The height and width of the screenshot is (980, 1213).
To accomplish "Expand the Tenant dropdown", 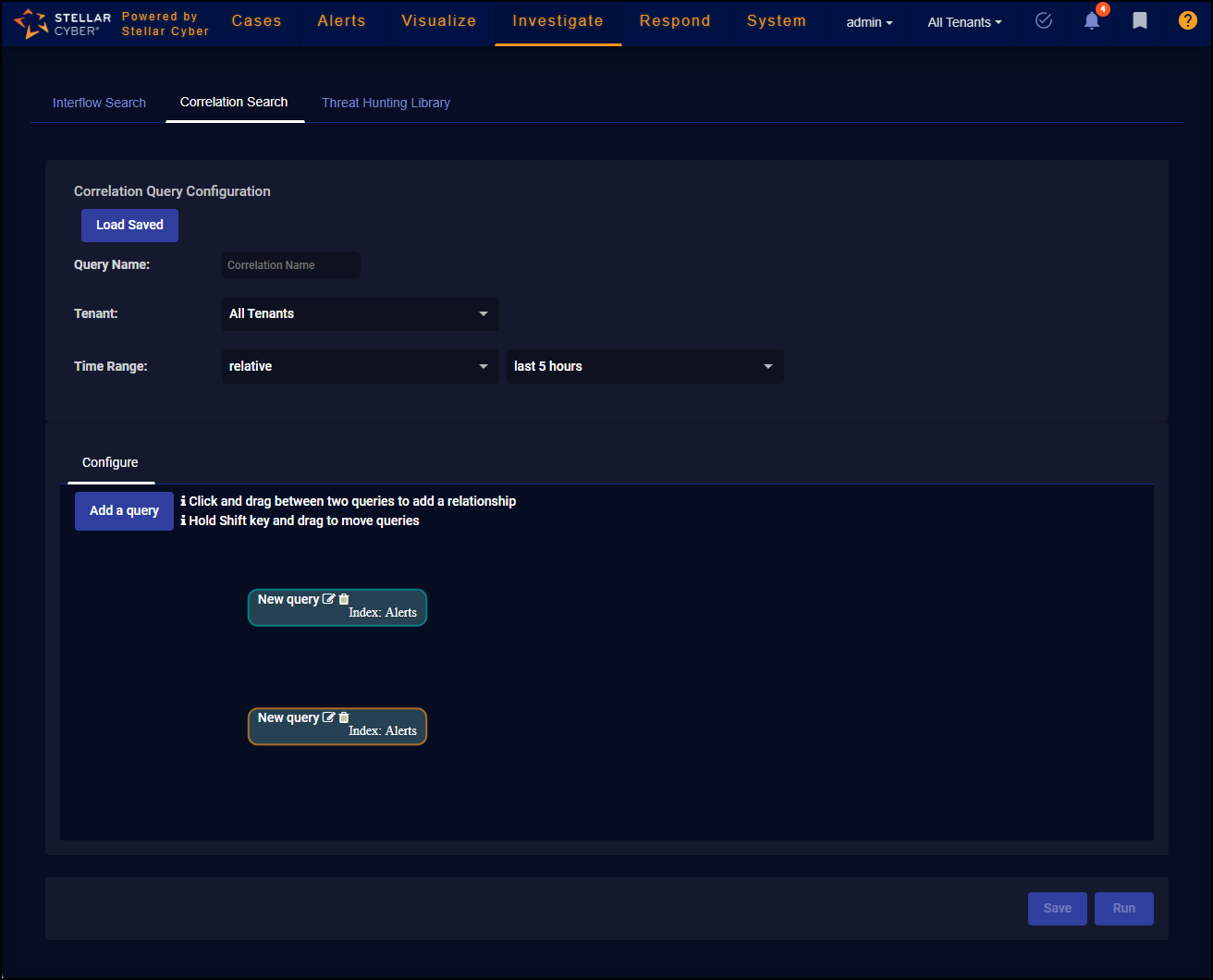I will (360, 313).
